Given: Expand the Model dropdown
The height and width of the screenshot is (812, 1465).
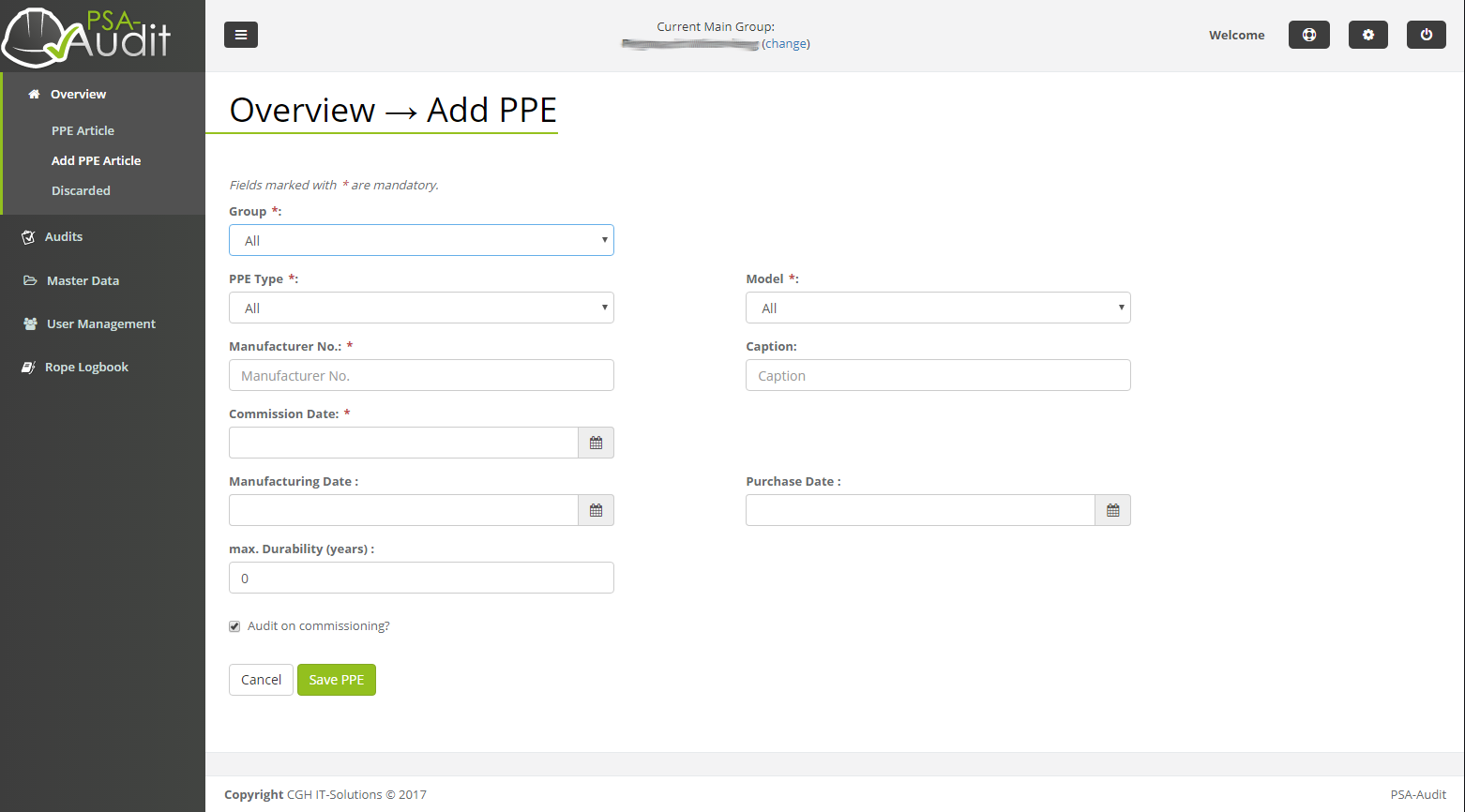Looking at the screenshot, I should point(938,308).
